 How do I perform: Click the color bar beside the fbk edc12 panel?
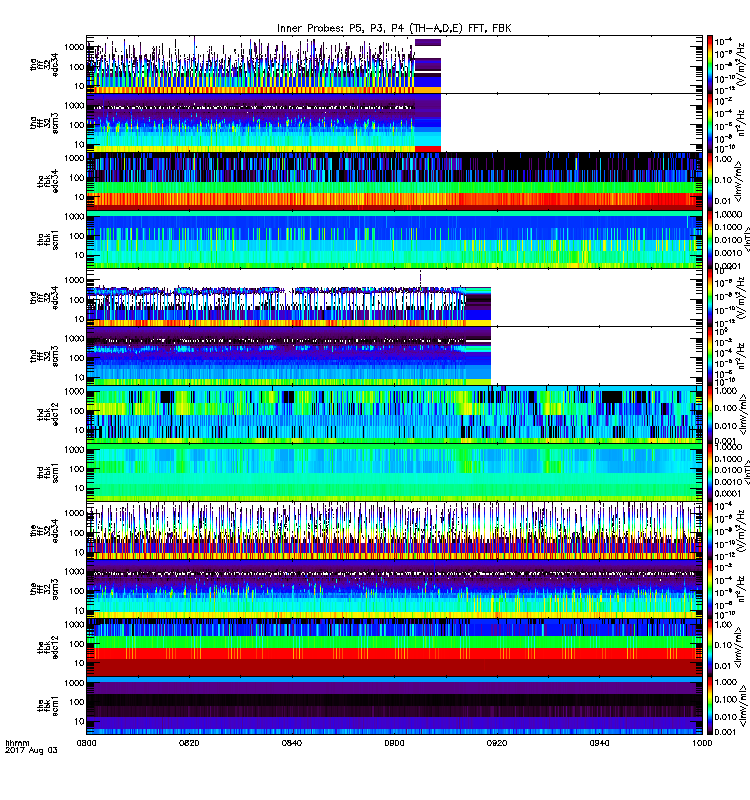click(x=710, y=647)
